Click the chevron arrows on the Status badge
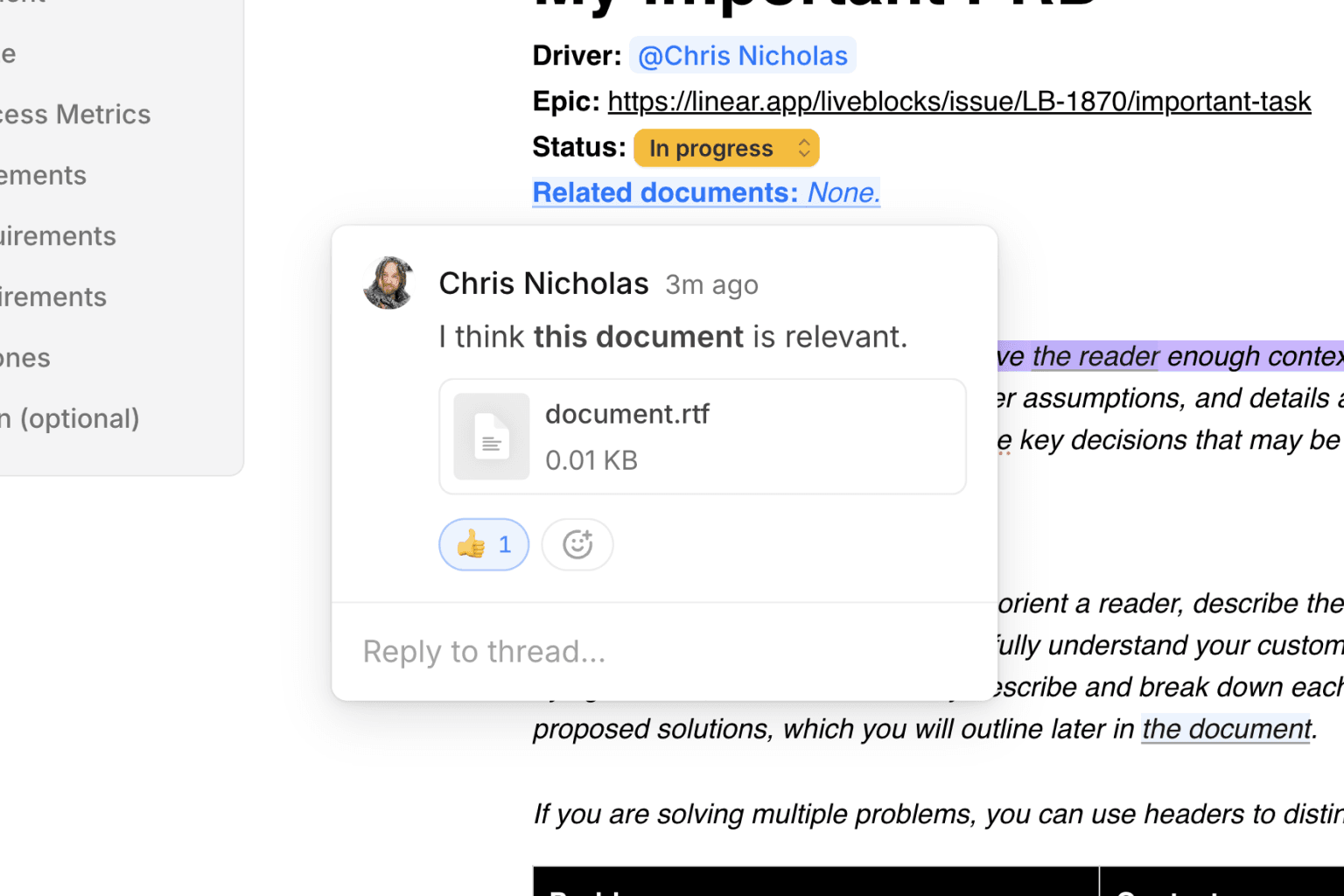Image resolution: width=1344 pixels, height=896 pixels. tap(801, 148)
